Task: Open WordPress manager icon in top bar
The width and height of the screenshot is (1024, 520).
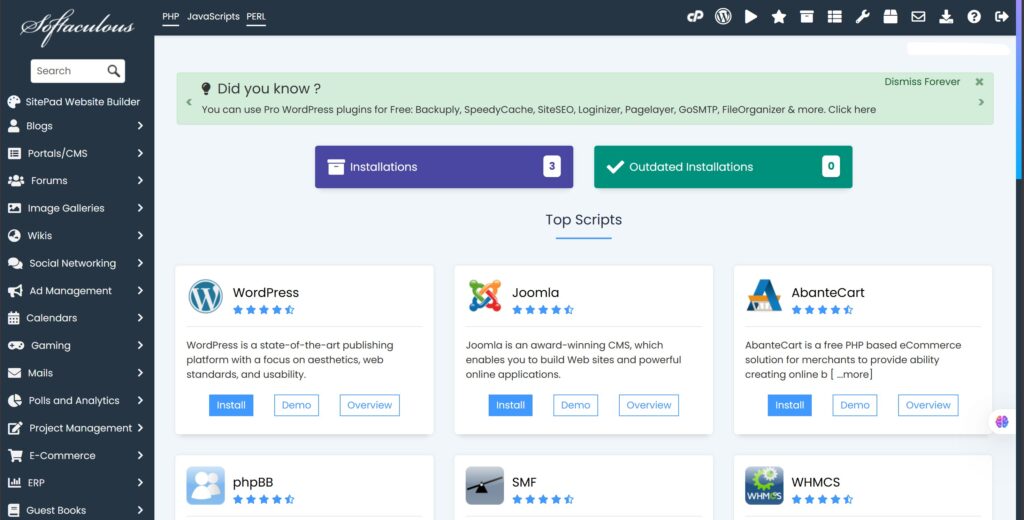Action: [x=723, y=17]
